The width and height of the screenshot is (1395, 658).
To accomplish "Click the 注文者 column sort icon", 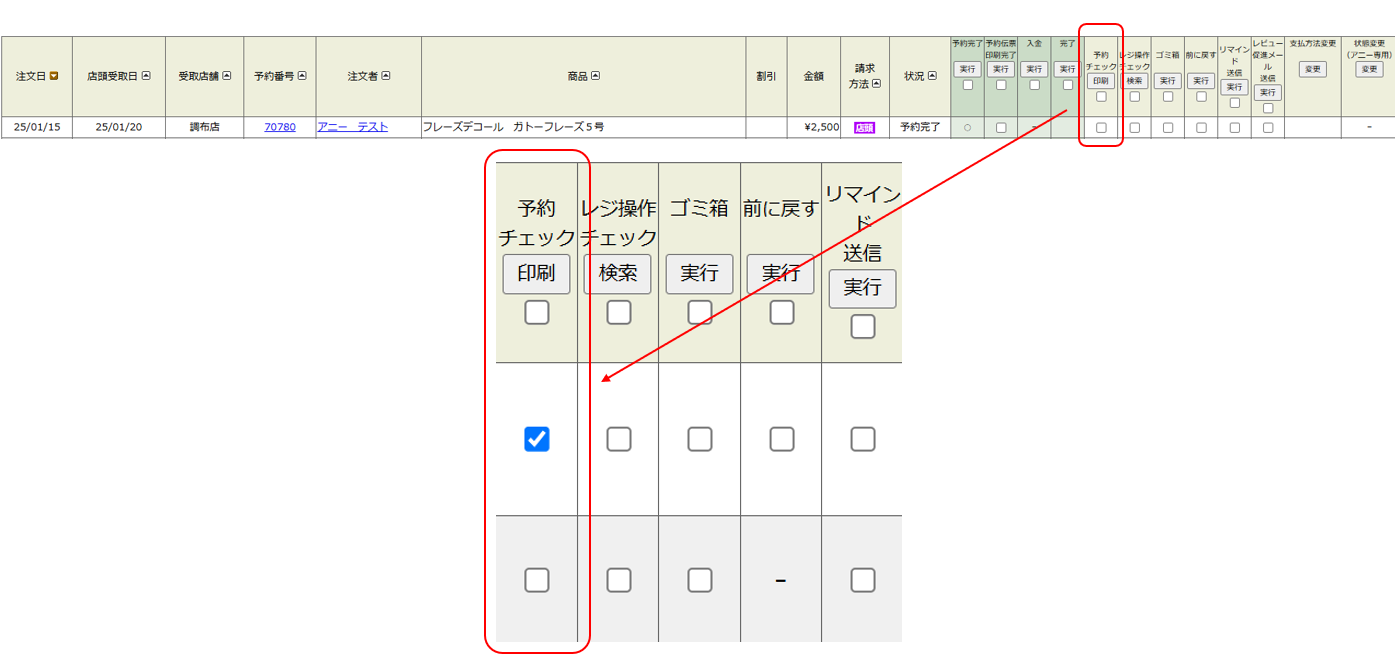I will tap(386, 76).
